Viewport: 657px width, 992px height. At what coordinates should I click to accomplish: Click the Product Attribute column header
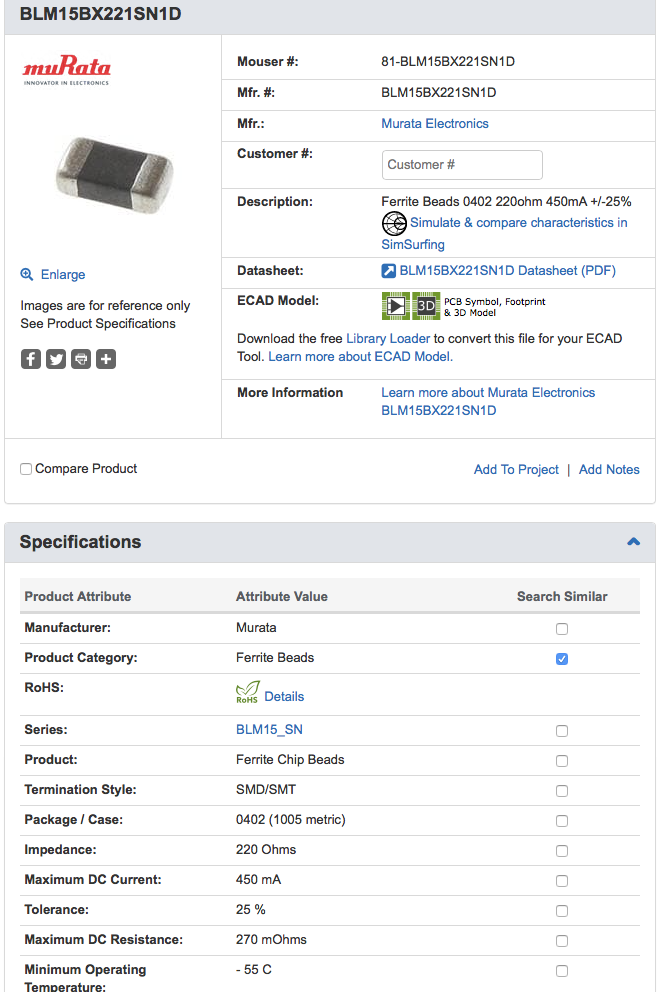click(78, 597)
